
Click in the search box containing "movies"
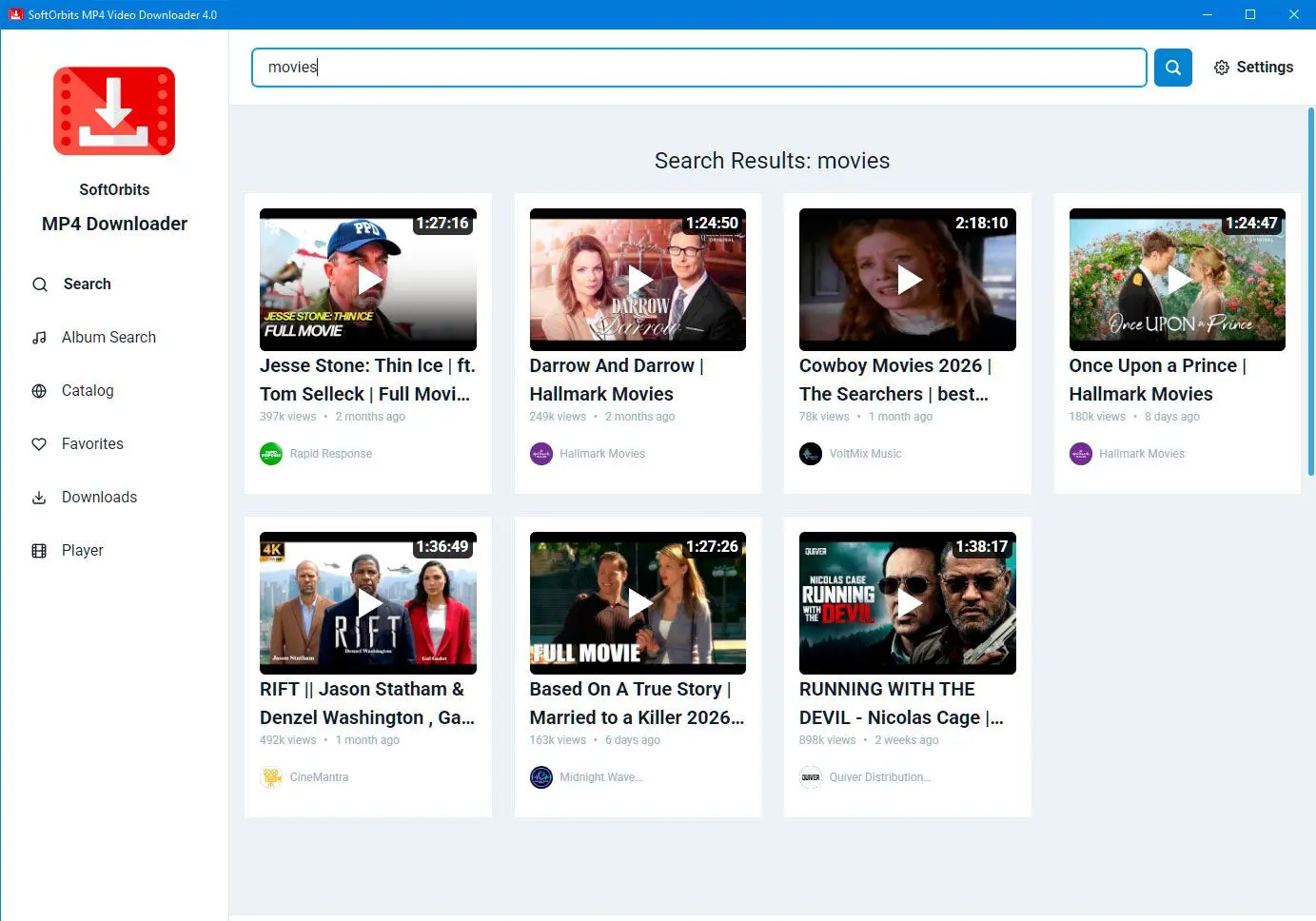point(698,68)
